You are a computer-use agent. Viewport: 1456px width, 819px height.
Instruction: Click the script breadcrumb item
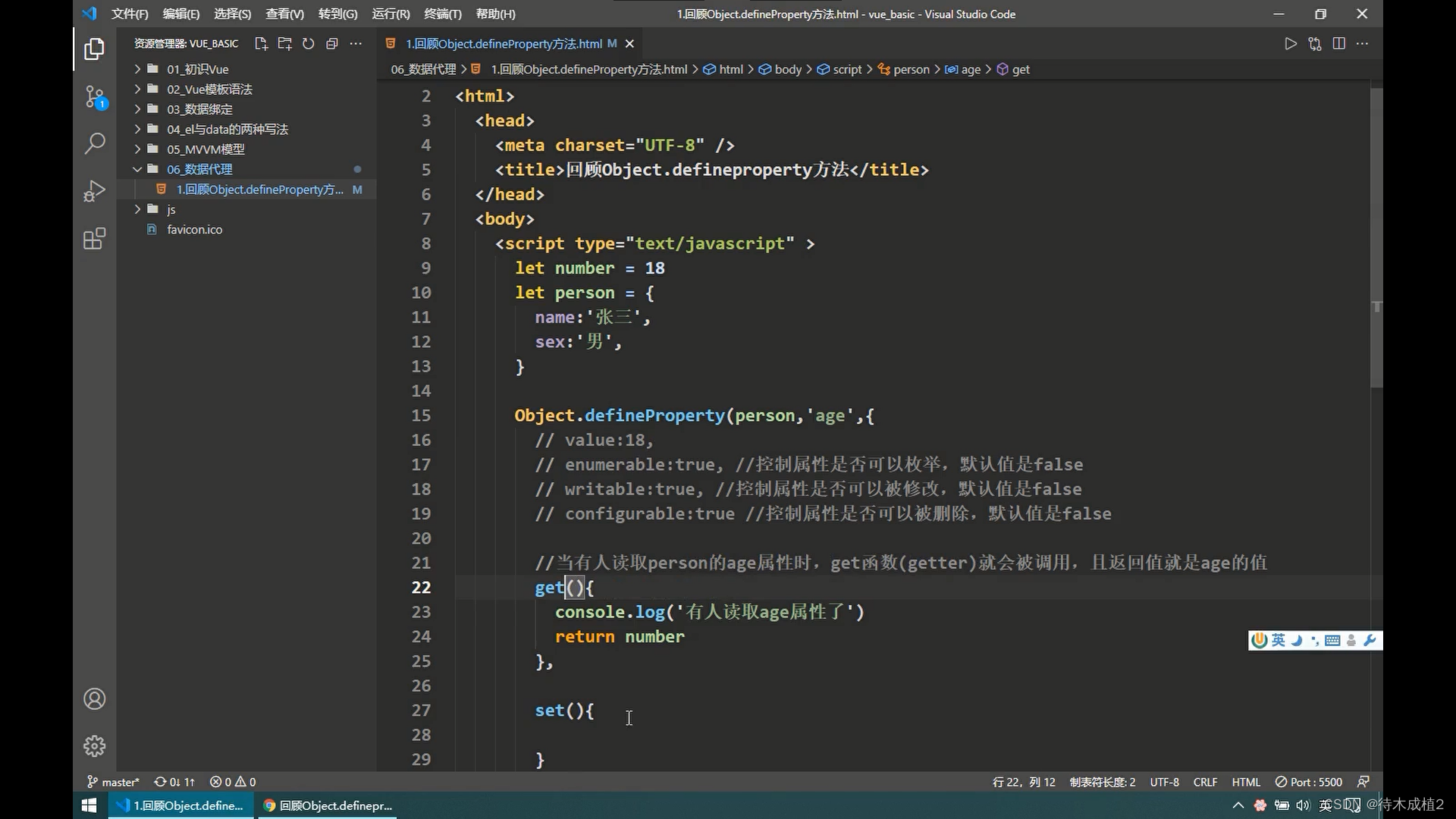click(839, 69)
